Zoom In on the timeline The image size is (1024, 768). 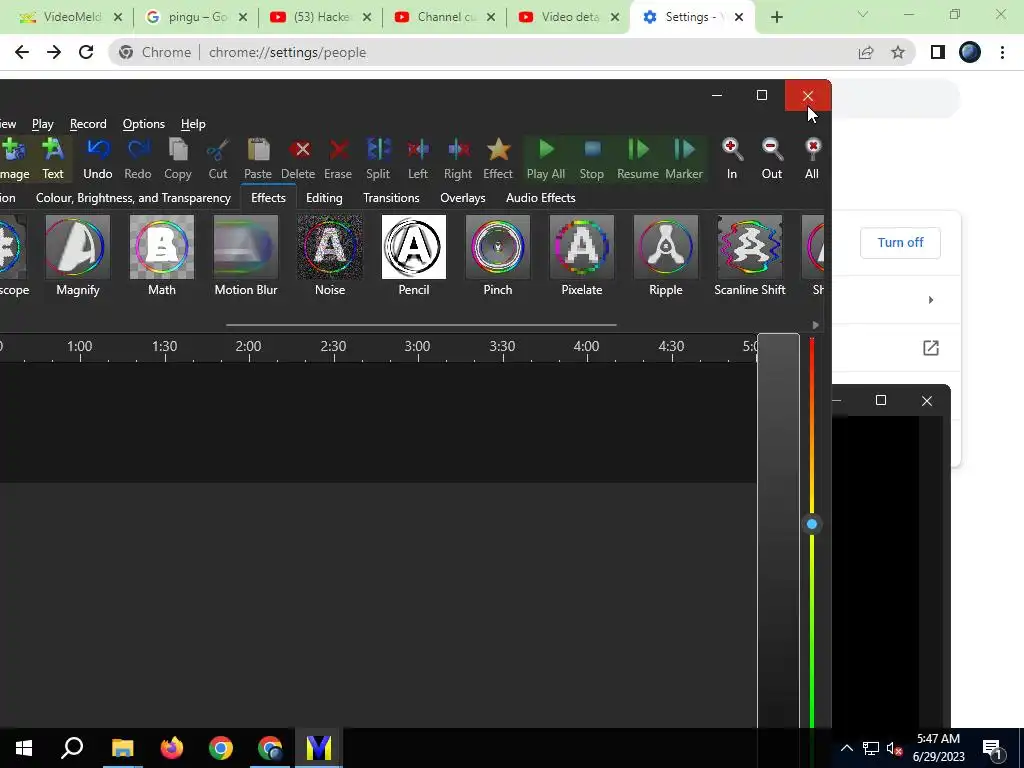pyautogui.click(x=732, y=159)
